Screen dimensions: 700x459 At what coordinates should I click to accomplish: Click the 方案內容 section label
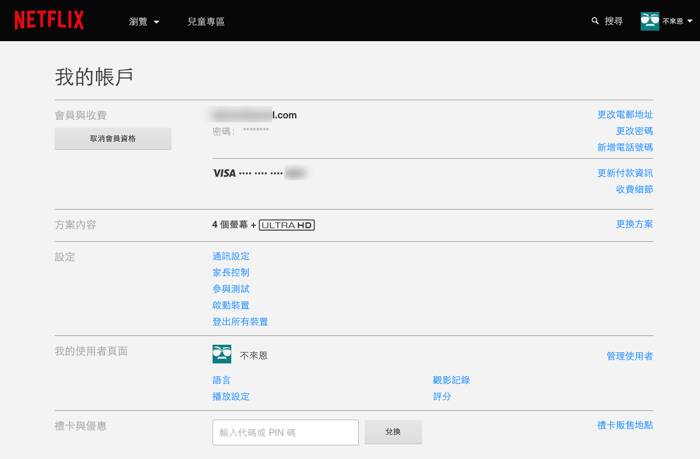tap(75, 225)
